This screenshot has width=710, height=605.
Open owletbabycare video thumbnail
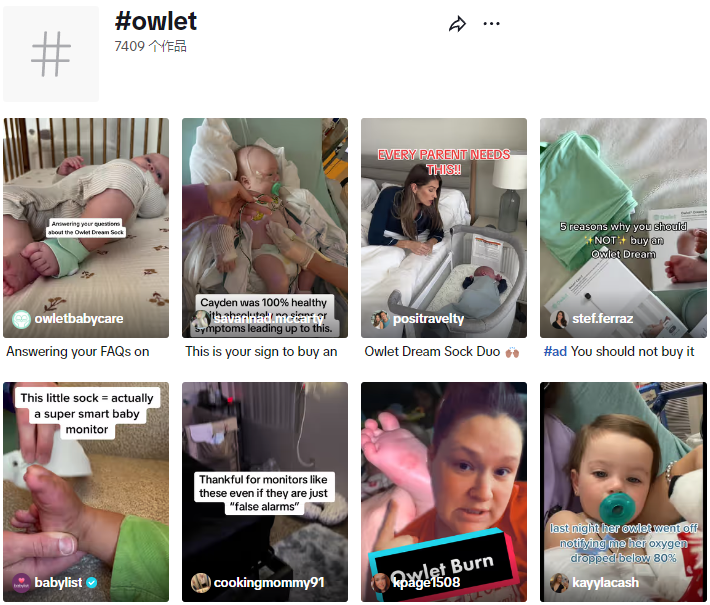(x=86, y=228)
